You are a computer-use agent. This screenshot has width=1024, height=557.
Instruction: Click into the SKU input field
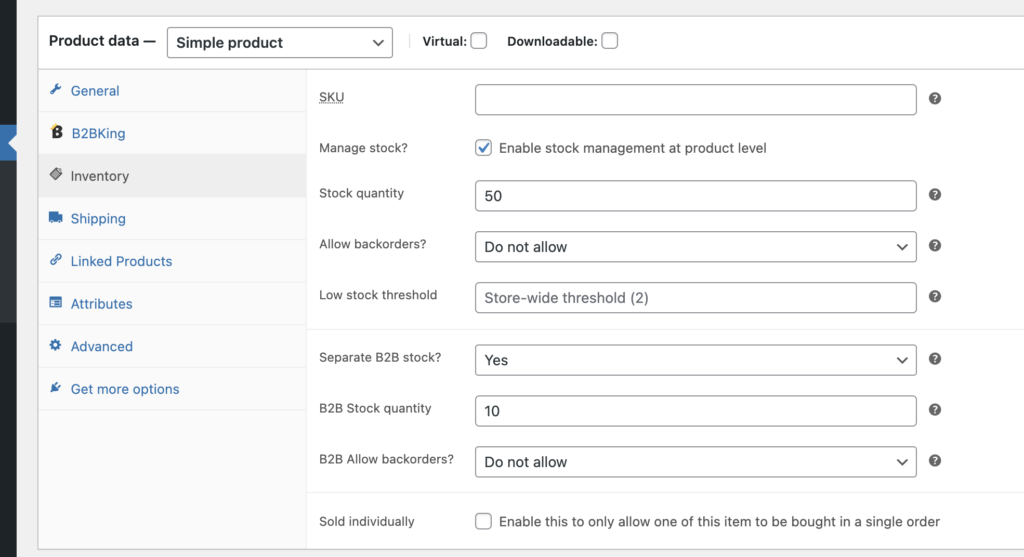tap(696, 99)
